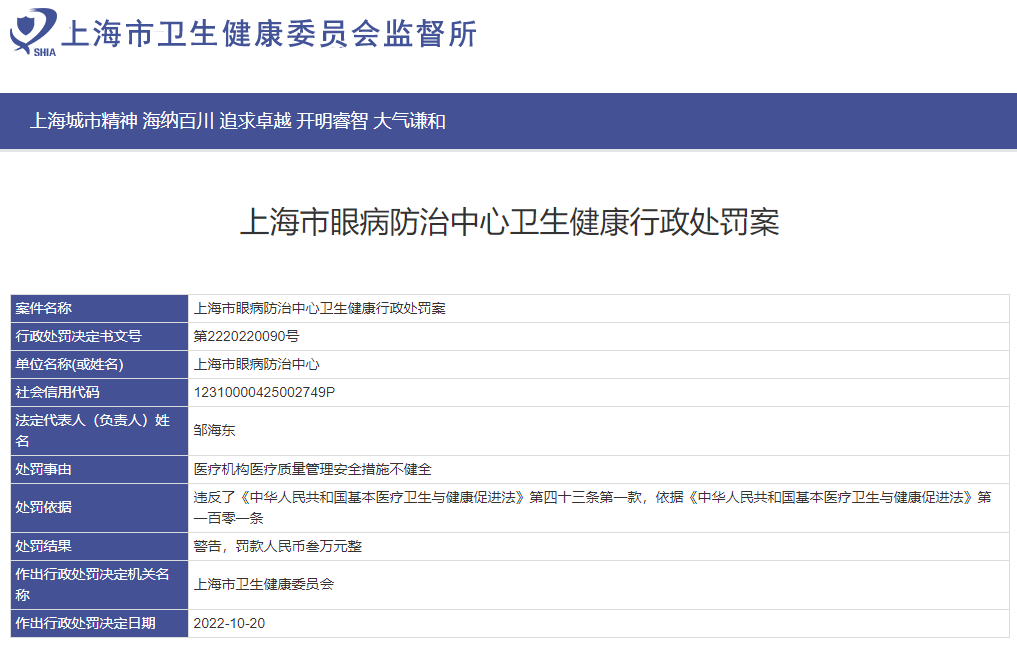Select the credit code 12310000425002749P
This screenshot has width=1017, height=646.
click(264, 392)
